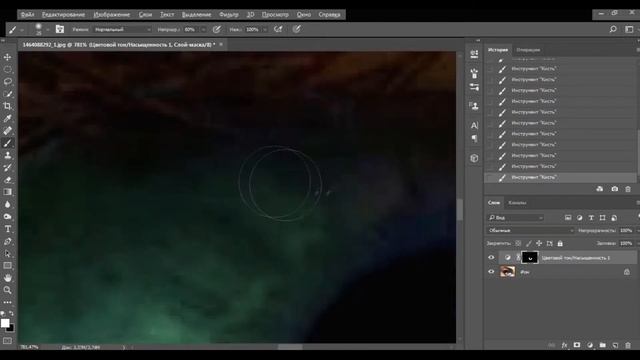640x360 pixels.
Task: Open the Файл menu
Action: coord(27,15)
